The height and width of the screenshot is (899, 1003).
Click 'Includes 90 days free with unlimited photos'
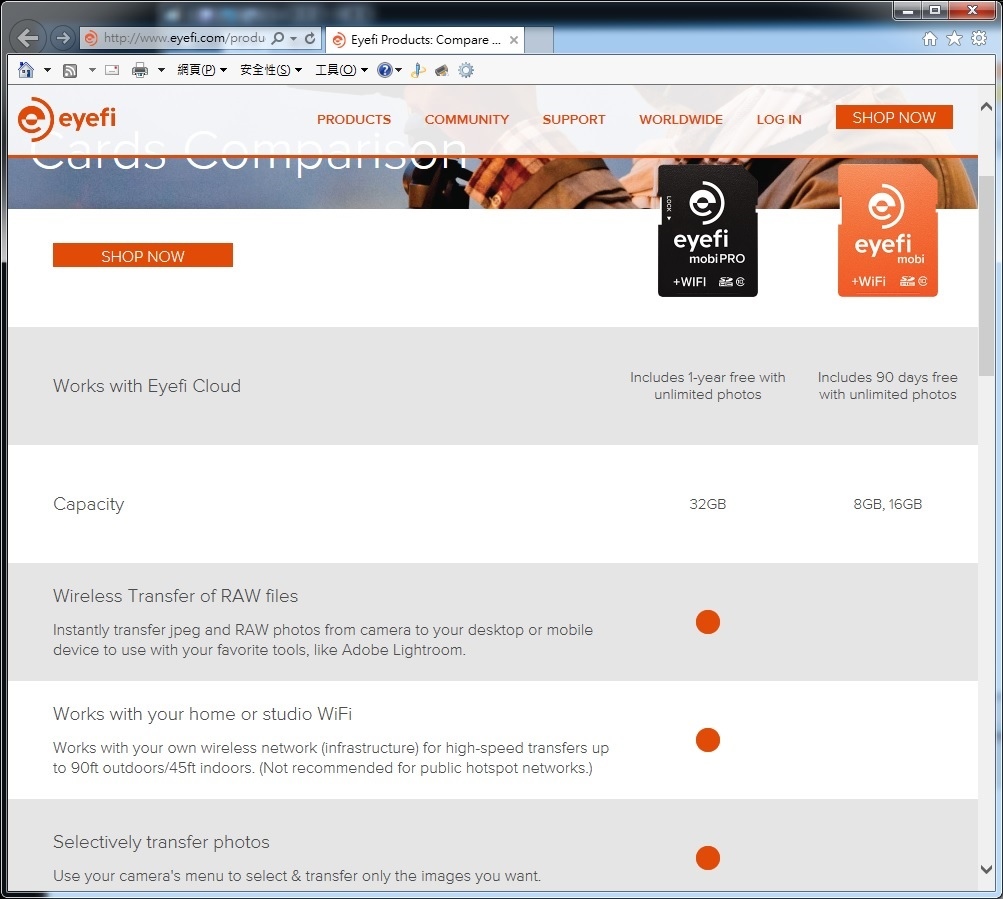[888, 386]
